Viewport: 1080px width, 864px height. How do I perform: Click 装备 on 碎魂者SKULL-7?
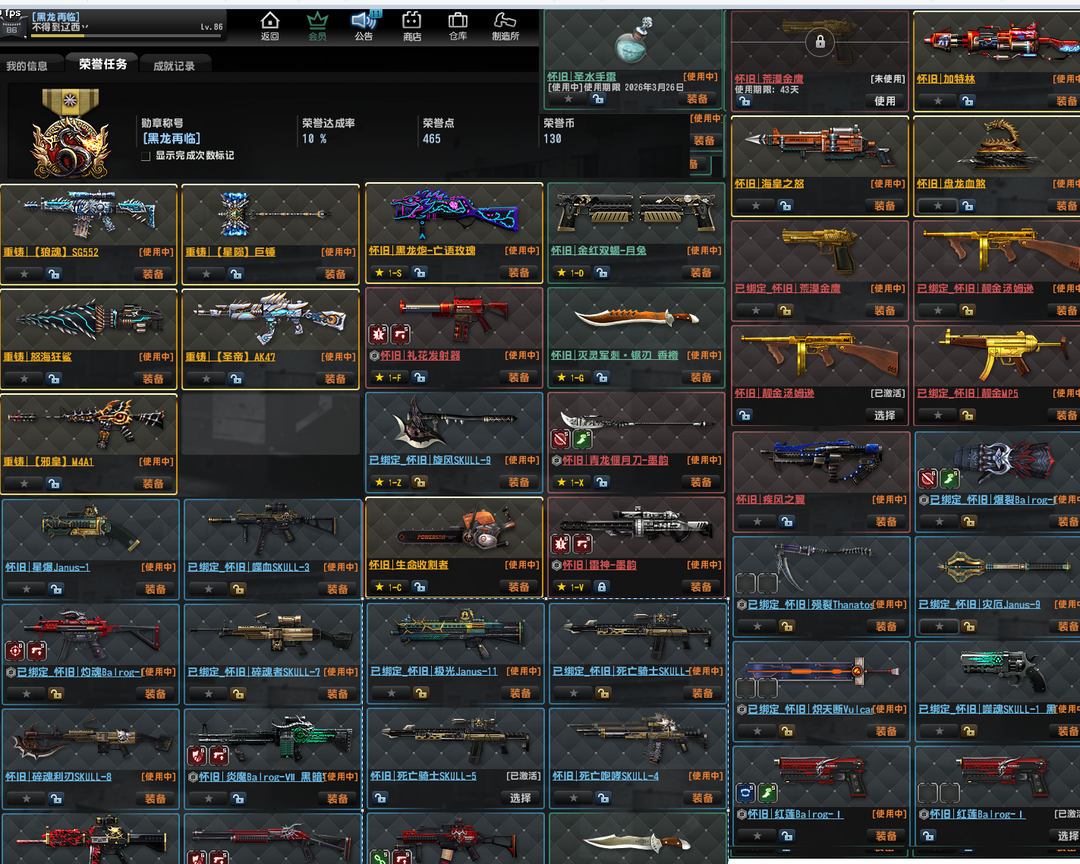(338, 694)
